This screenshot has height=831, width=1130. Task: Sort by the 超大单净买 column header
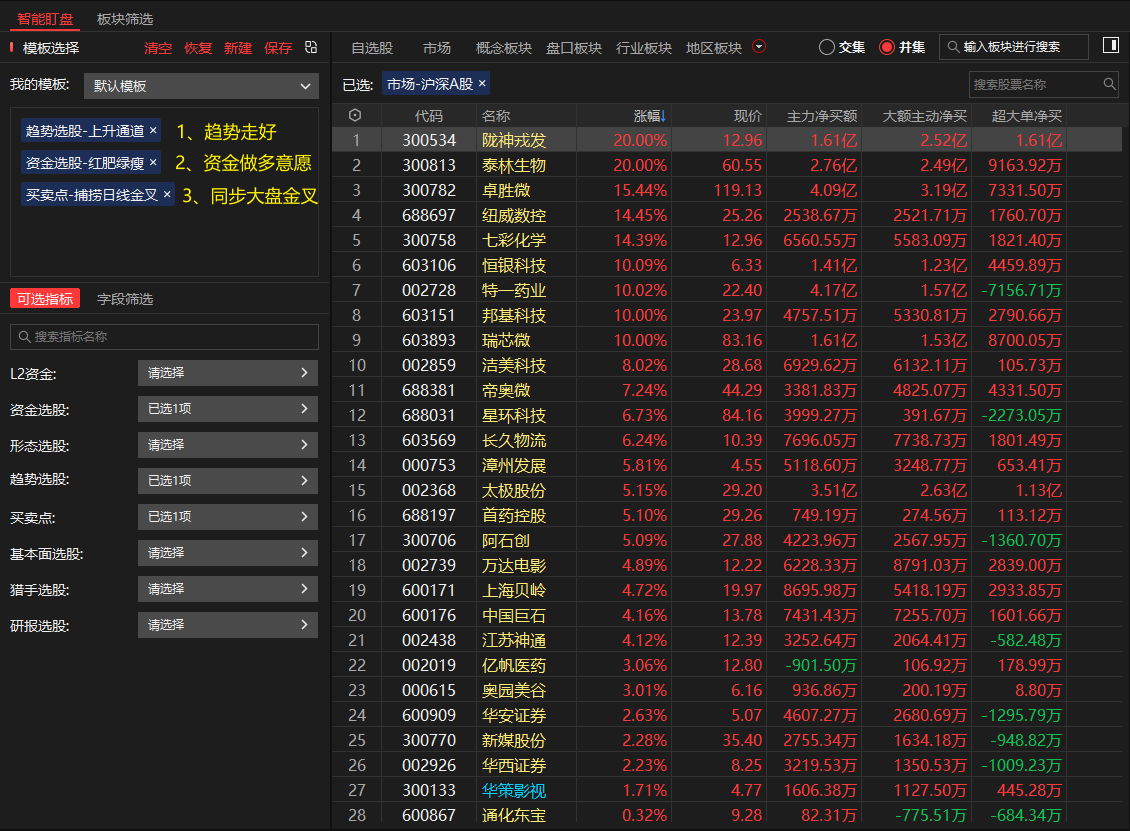coord(1026,116)
